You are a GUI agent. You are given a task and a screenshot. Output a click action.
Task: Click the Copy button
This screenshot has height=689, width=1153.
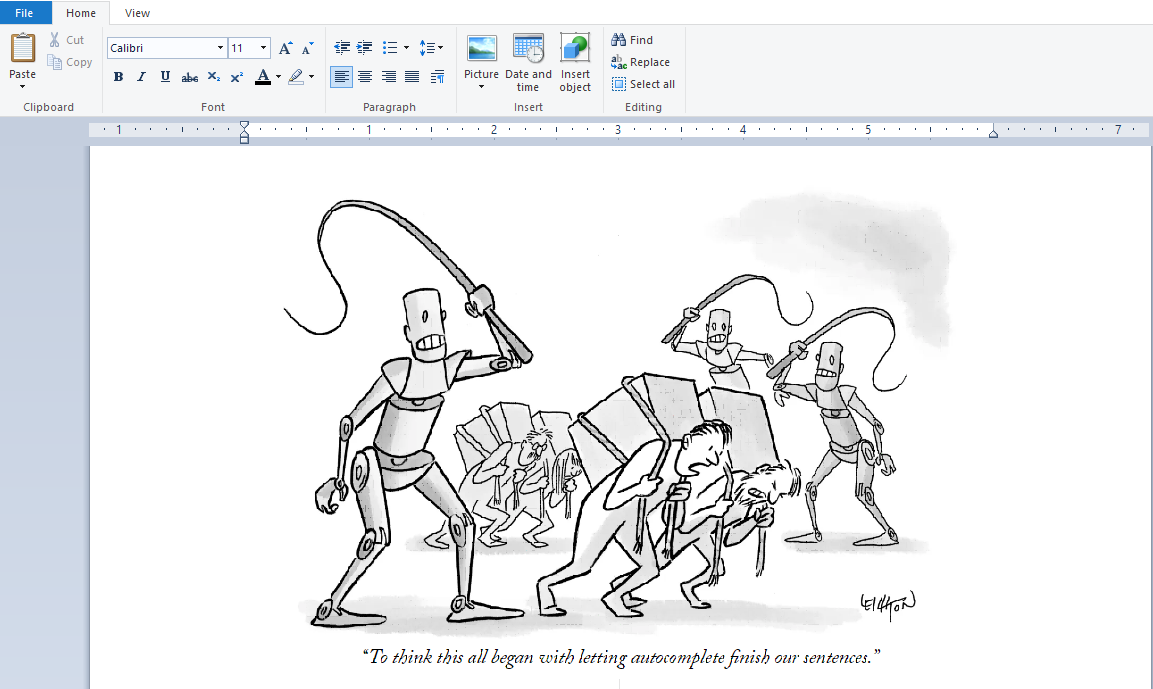point(70,63)
